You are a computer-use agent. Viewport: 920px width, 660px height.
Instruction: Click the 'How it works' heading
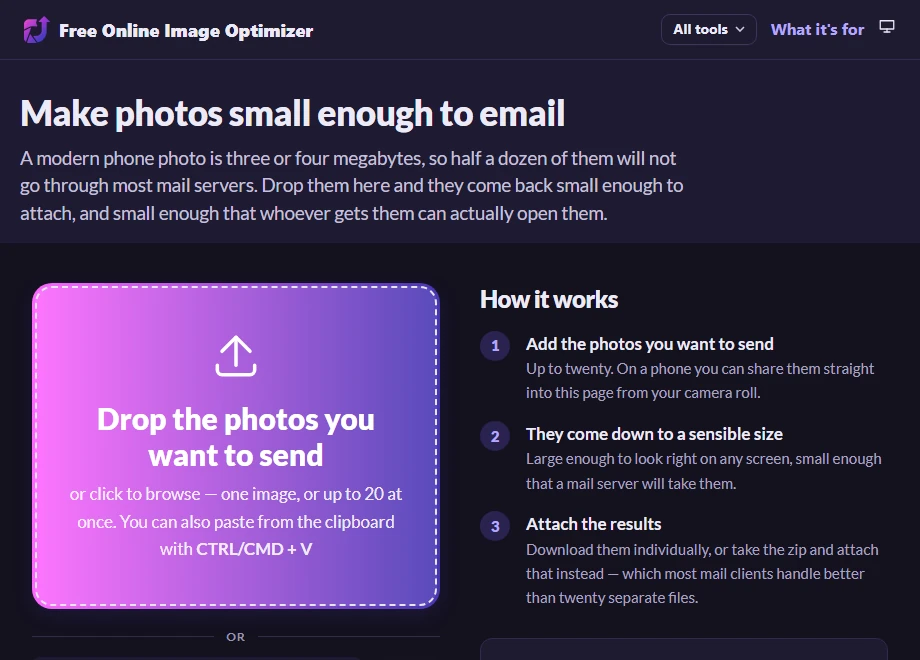(549, 299)
